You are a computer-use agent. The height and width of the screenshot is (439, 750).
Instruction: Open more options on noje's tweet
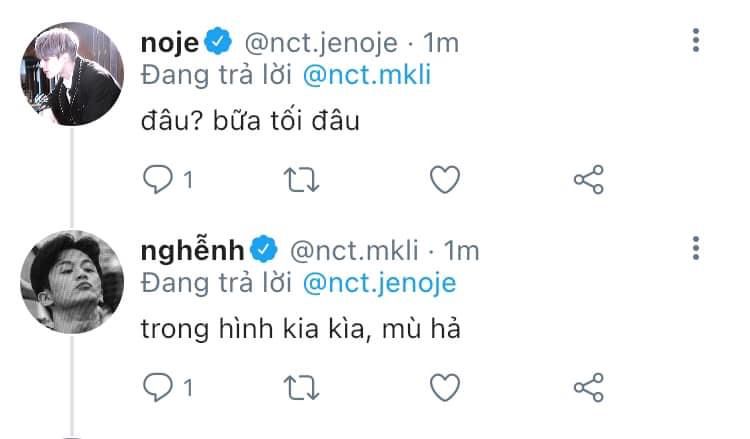696,42
